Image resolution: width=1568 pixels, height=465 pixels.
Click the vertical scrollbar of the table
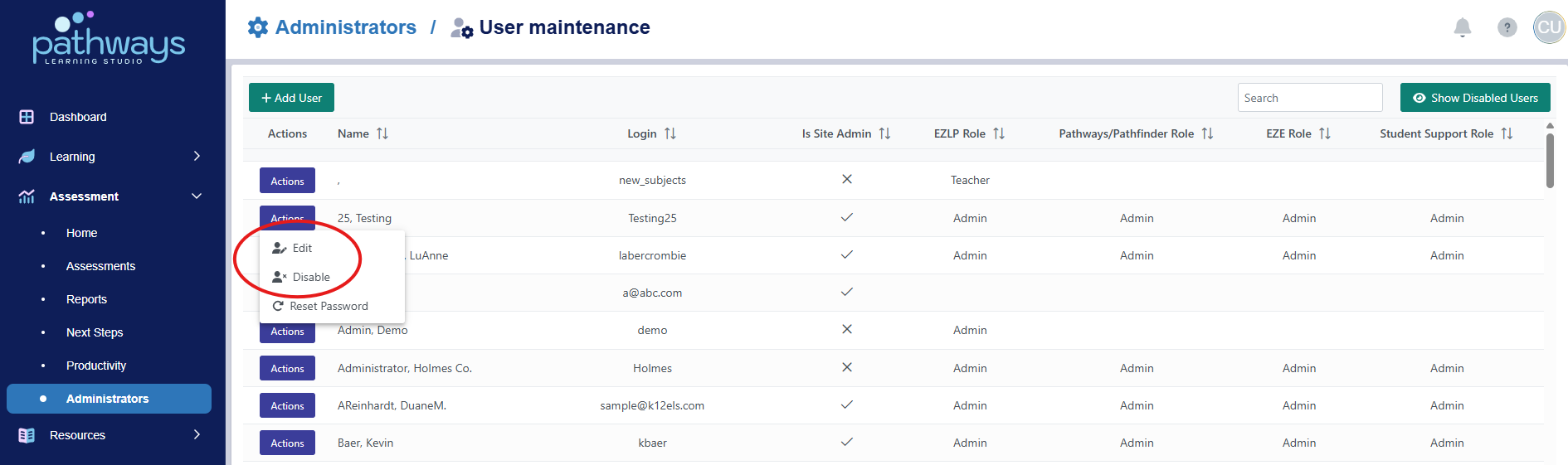[x=1550, y=161]
